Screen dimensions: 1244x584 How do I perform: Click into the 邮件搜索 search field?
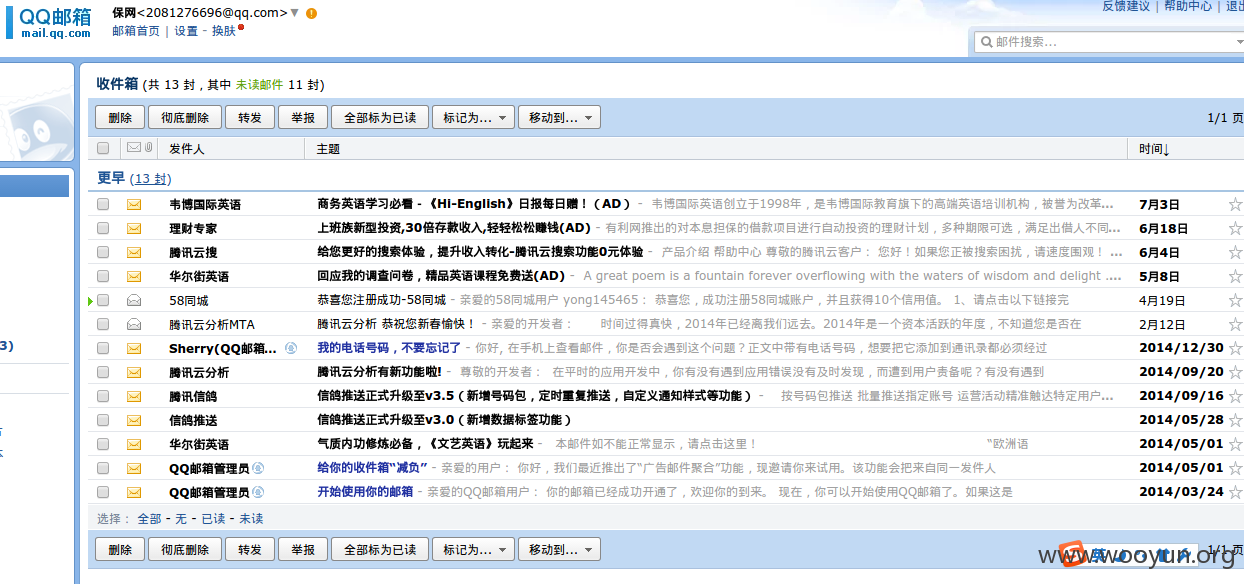pyautogui.click(x=1108, y=42)
